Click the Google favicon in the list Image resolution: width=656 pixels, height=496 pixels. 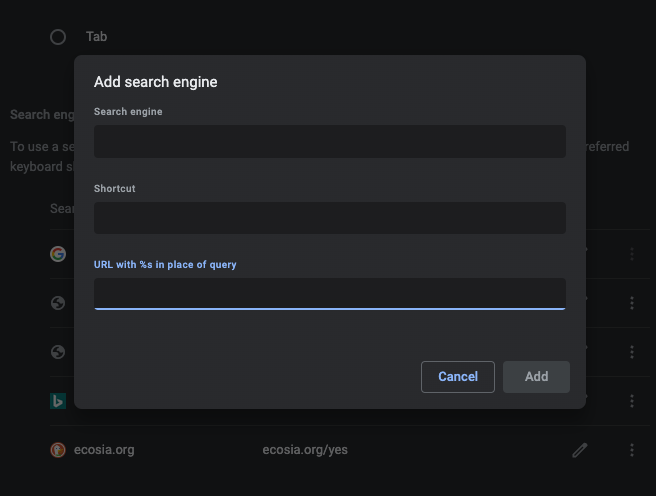coord(58,254)
